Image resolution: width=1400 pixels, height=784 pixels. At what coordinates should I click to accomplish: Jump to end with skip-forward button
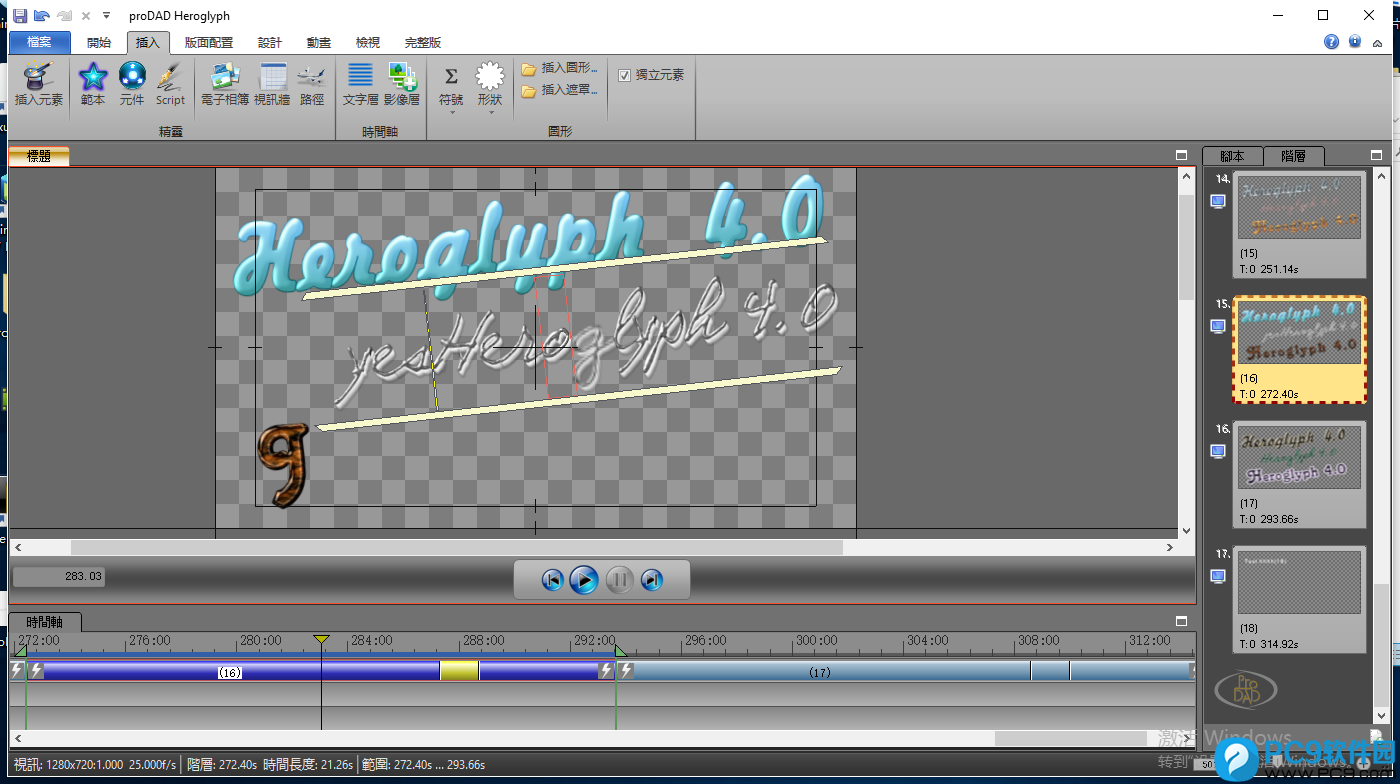651,580
